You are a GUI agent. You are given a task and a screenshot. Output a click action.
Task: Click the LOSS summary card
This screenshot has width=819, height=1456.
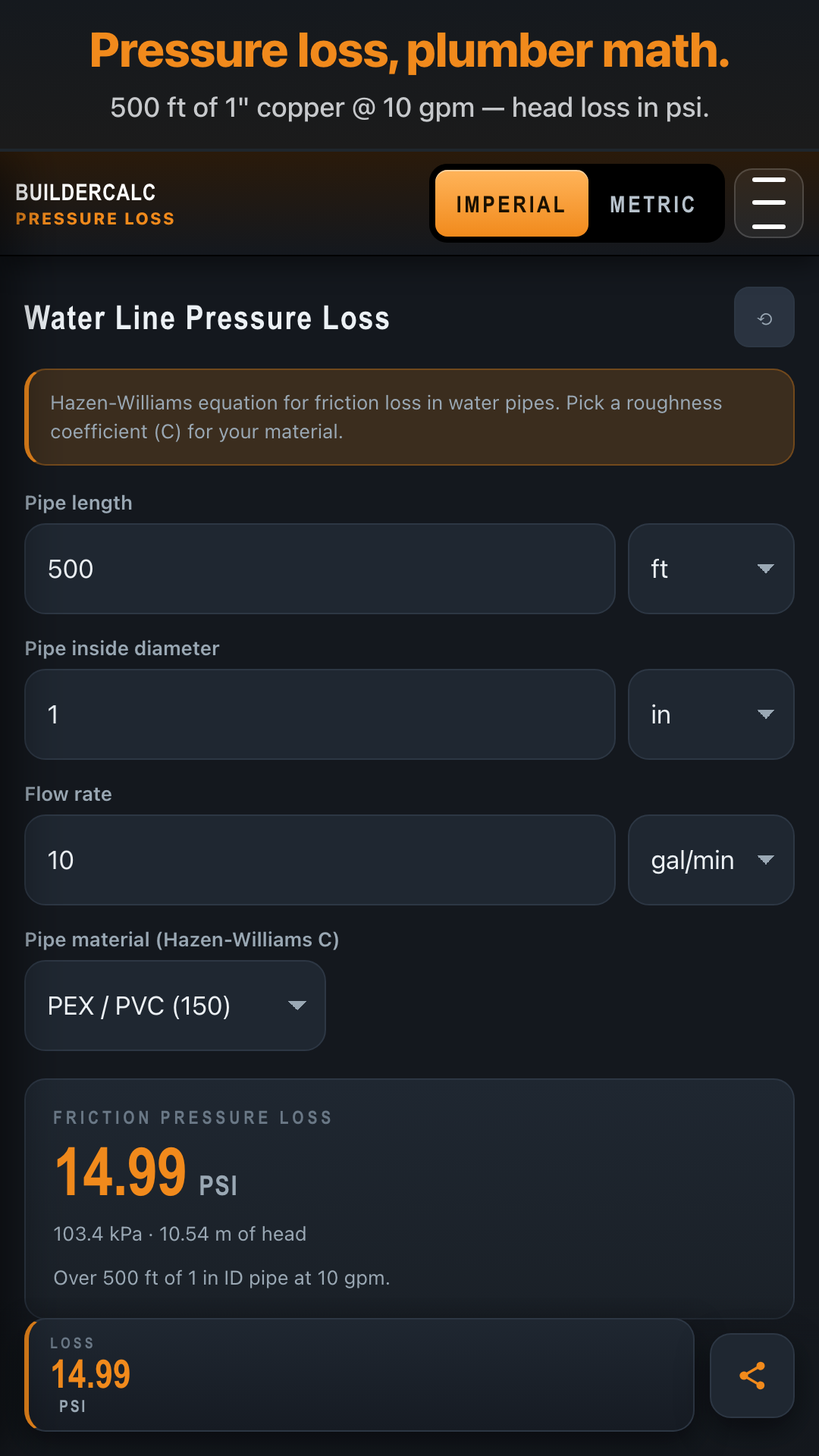tap(360, 1374)
